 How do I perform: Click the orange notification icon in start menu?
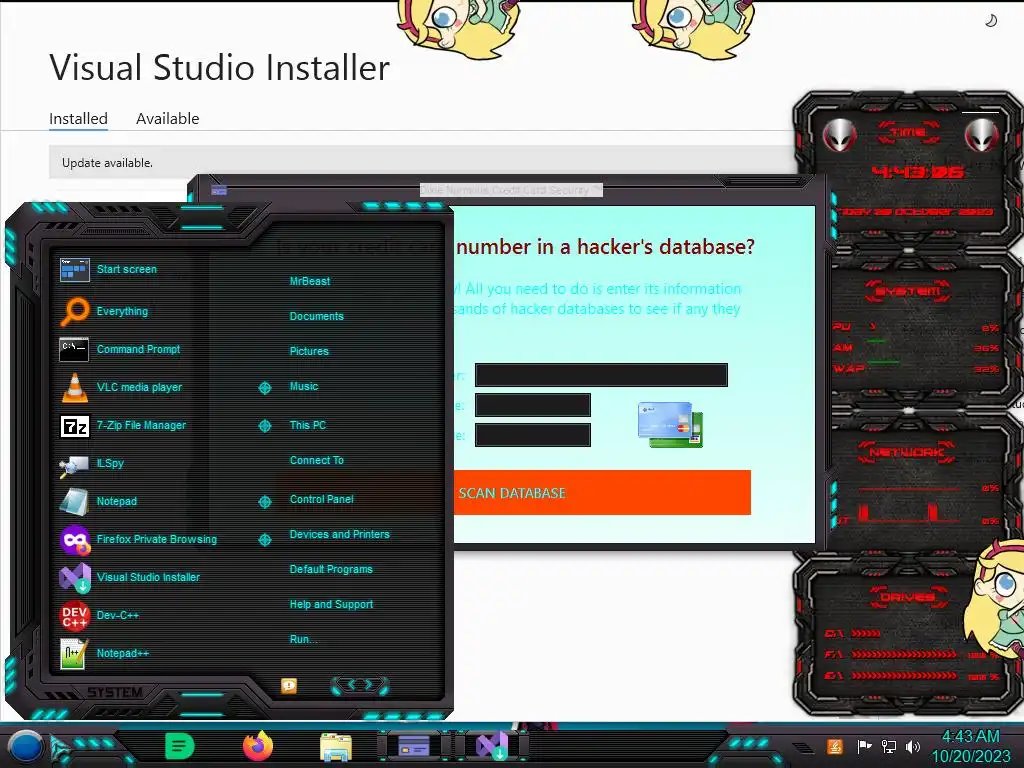pos(289,685)
